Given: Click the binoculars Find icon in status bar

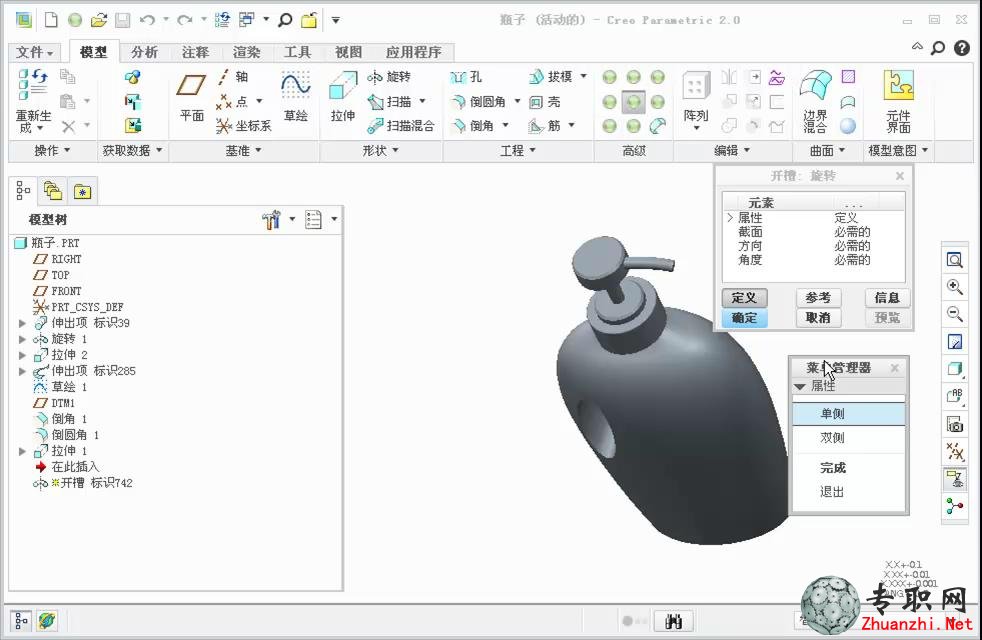Looking at the screenshot, I should (x=674, y=621).
